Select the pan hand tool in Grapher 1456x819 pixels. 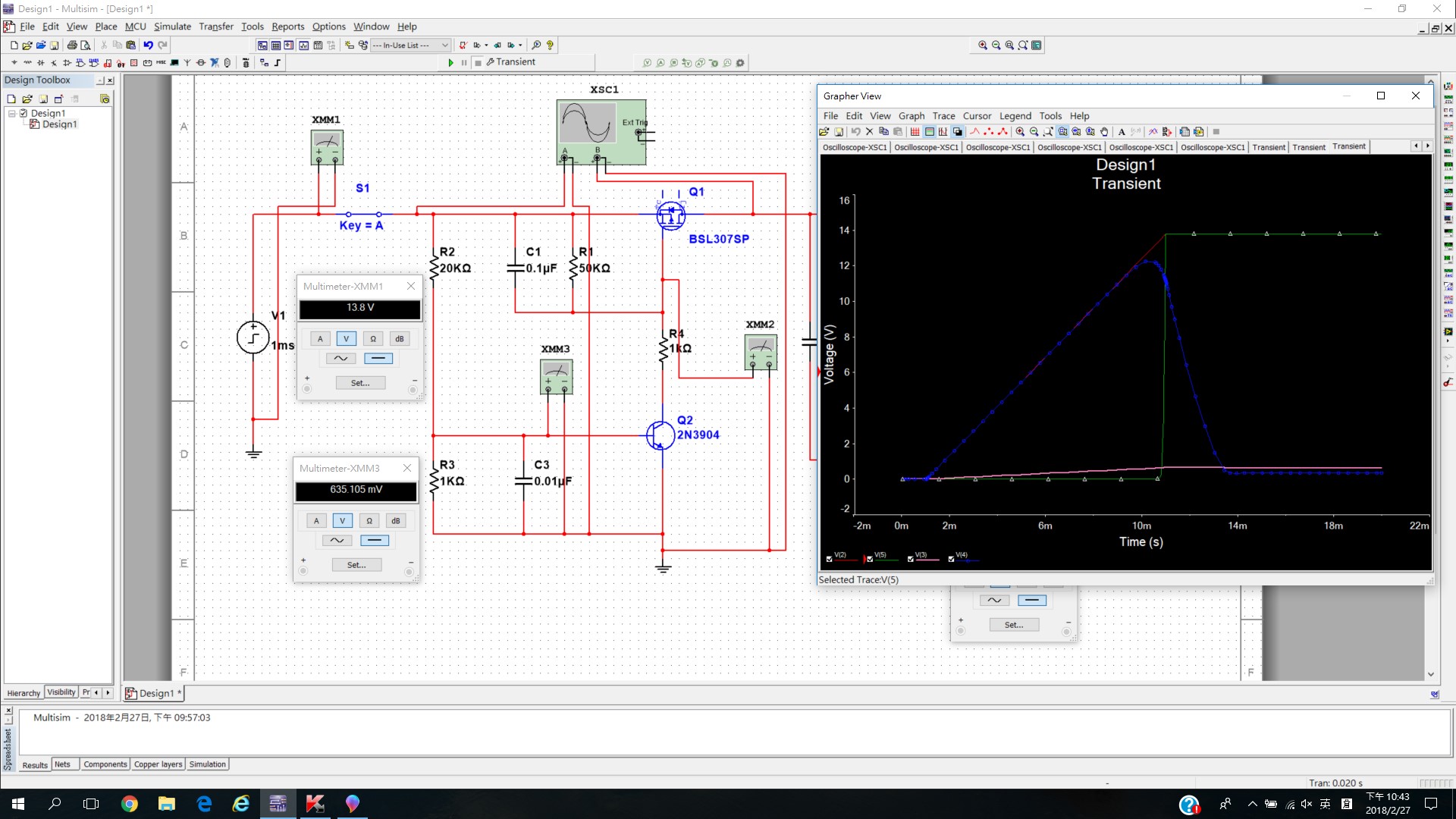point(1104,132)
